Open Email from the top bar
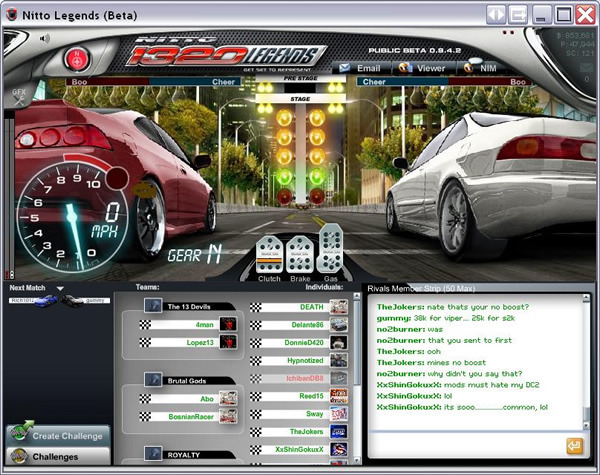600x475 pixels. click(x=360, y=69)
